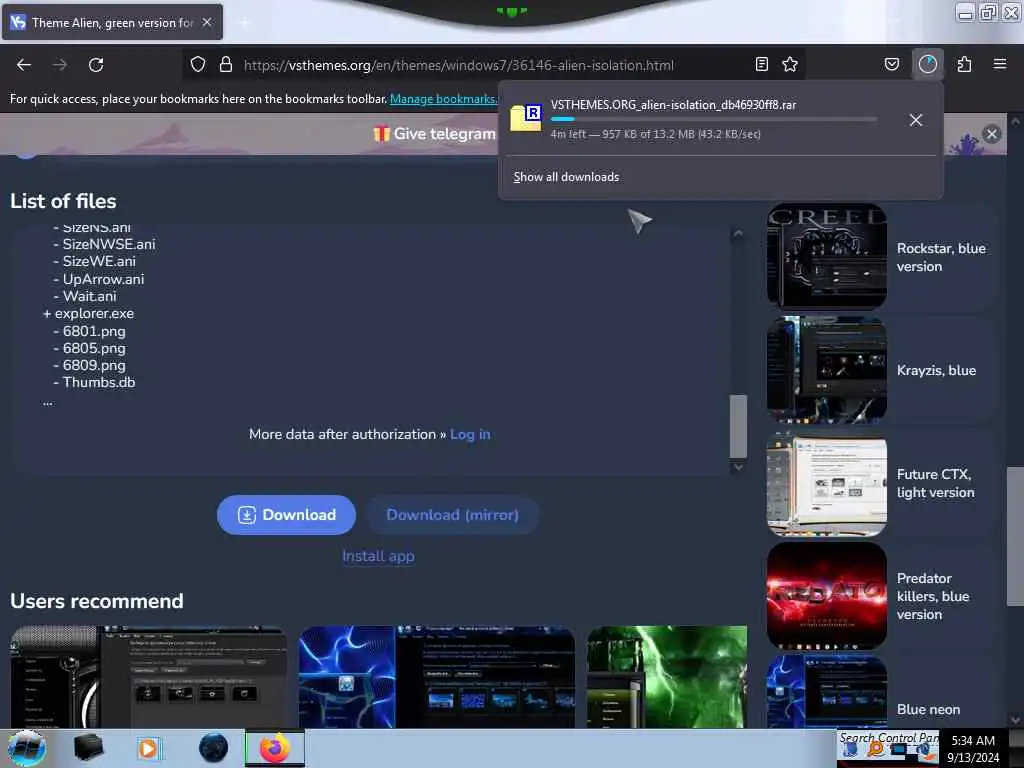The image size is (1024, 768).
Task: Reload the current page
Action: (96, 65)
